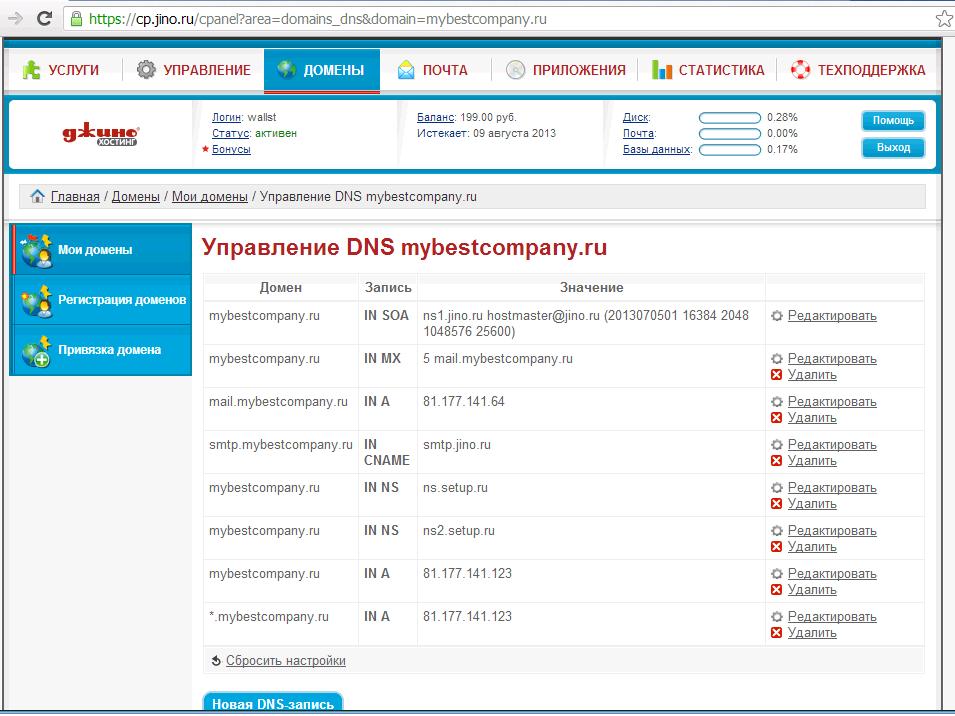Click the Привязка домена sidebar icon
Image resolution: width=955 pixels, height=716 pixels.
[x=36, y=351]
